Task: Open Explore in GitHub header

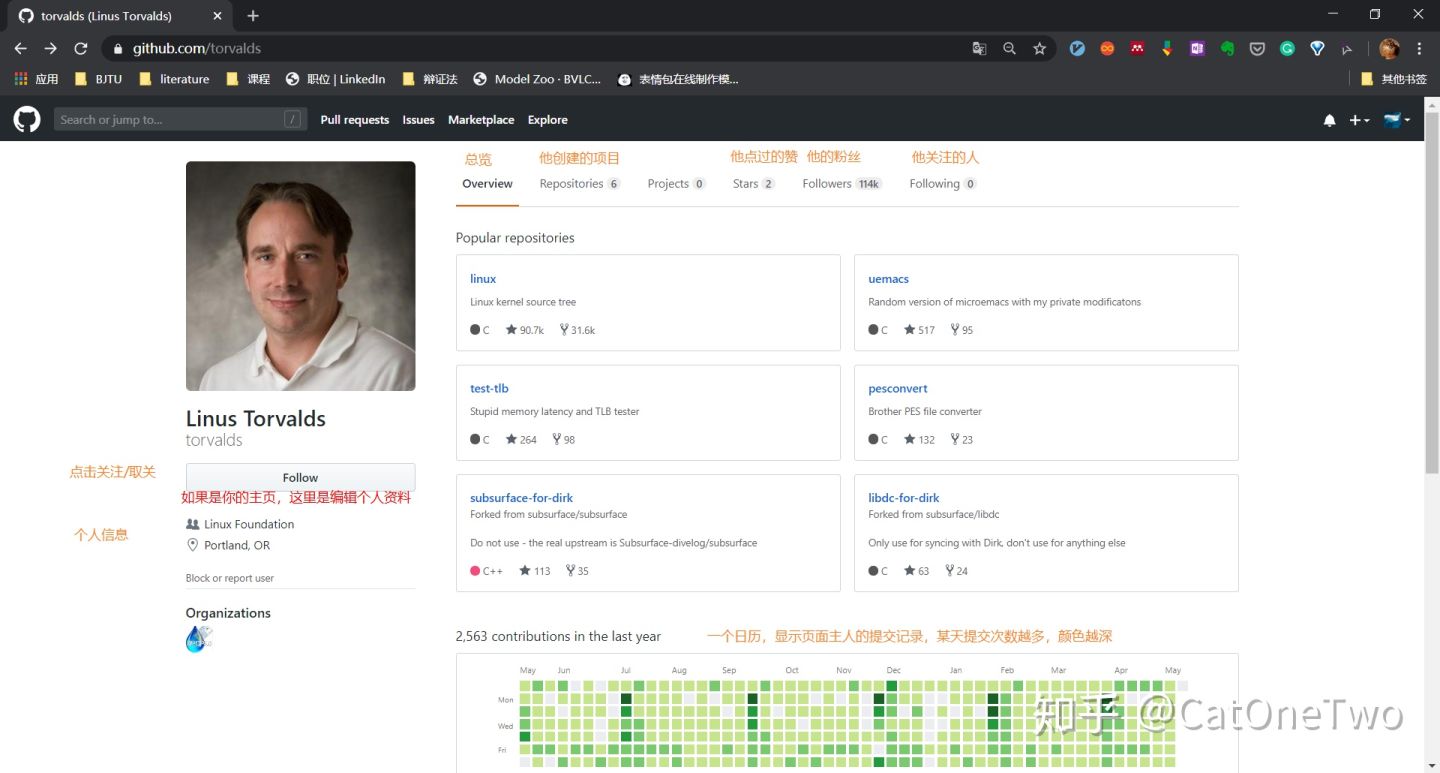Action: coord(548,120)
